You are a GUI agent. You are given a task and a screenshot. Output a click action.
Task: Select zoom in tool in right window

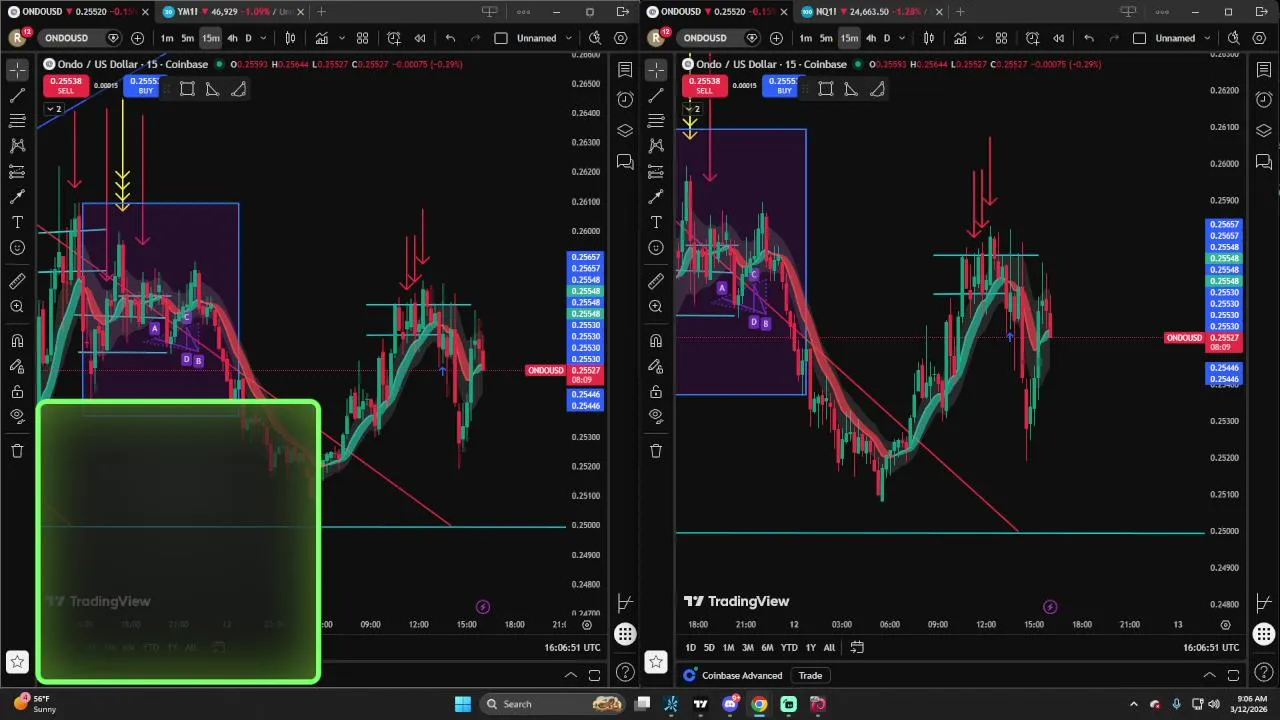(x=656, y=307)
